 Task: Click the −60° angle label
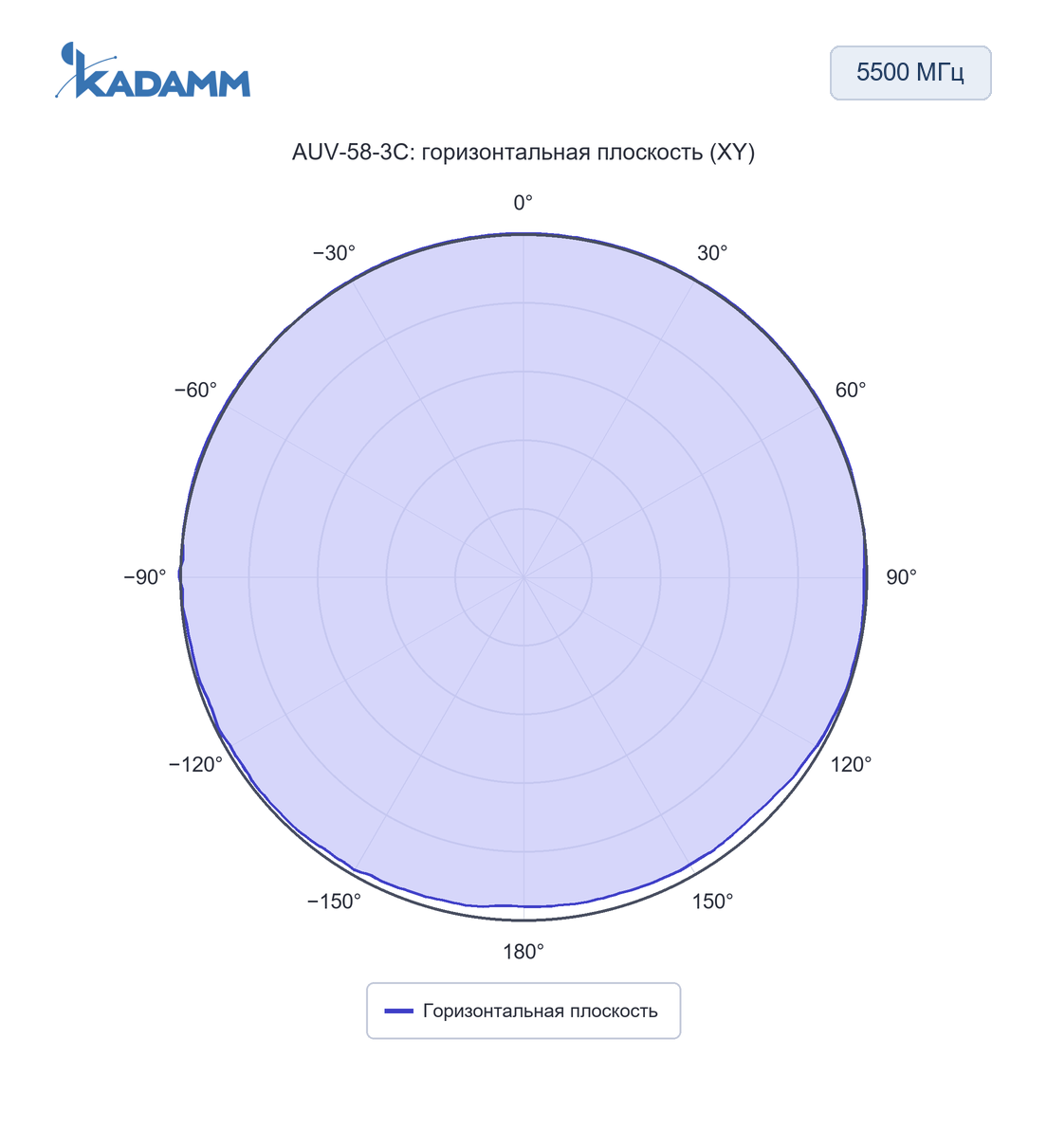[196, 390]
